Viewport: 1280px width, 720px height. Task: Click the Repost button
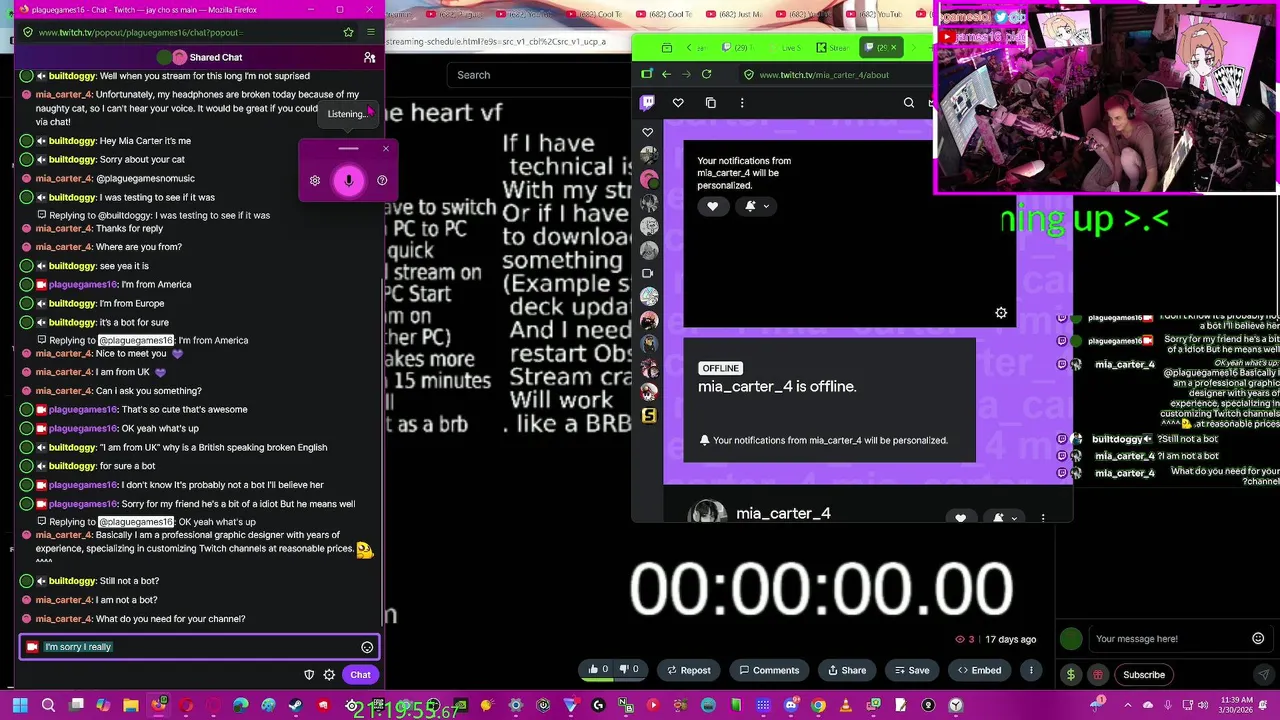click(689, 670)
